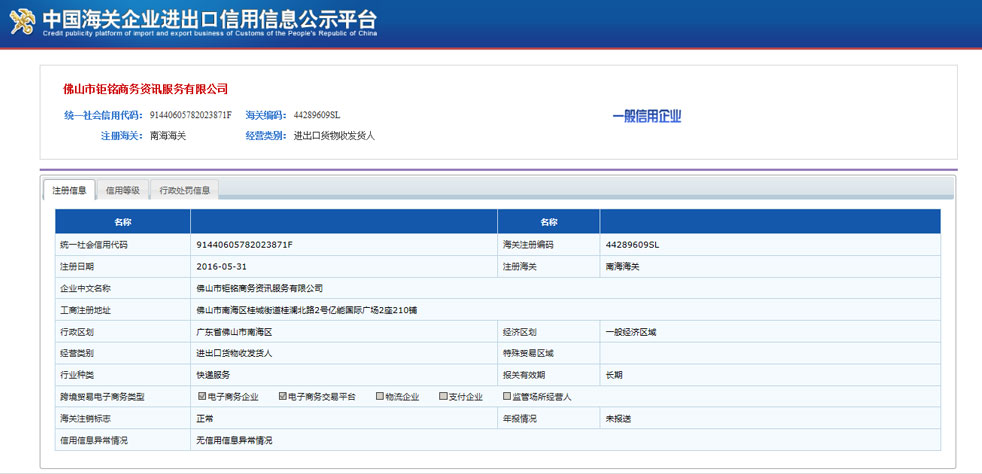
Task: Click the 企业中文名称 row company name value
Action: (x=259, y=288)
